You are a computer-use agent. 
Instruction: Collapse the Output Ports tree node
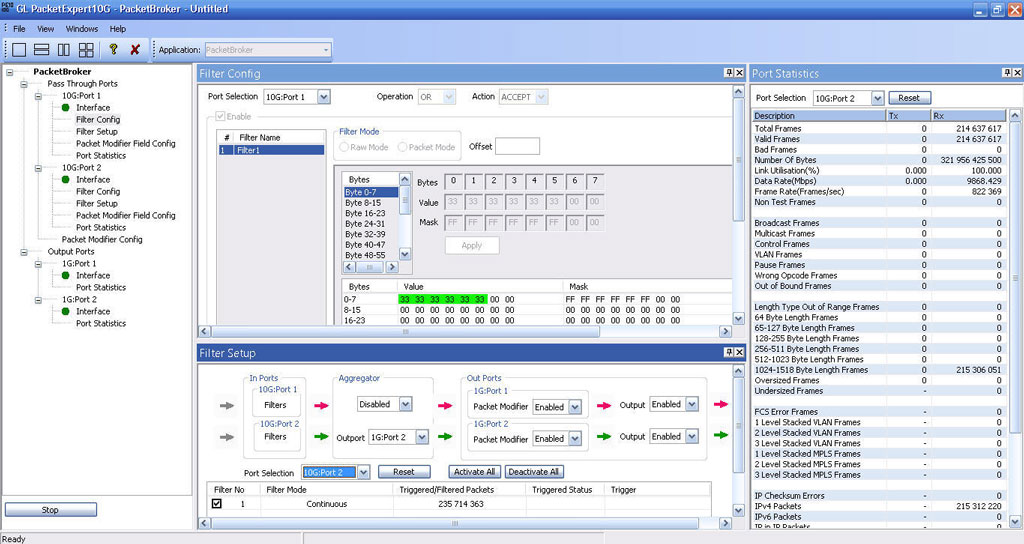[x=24, y=251]
